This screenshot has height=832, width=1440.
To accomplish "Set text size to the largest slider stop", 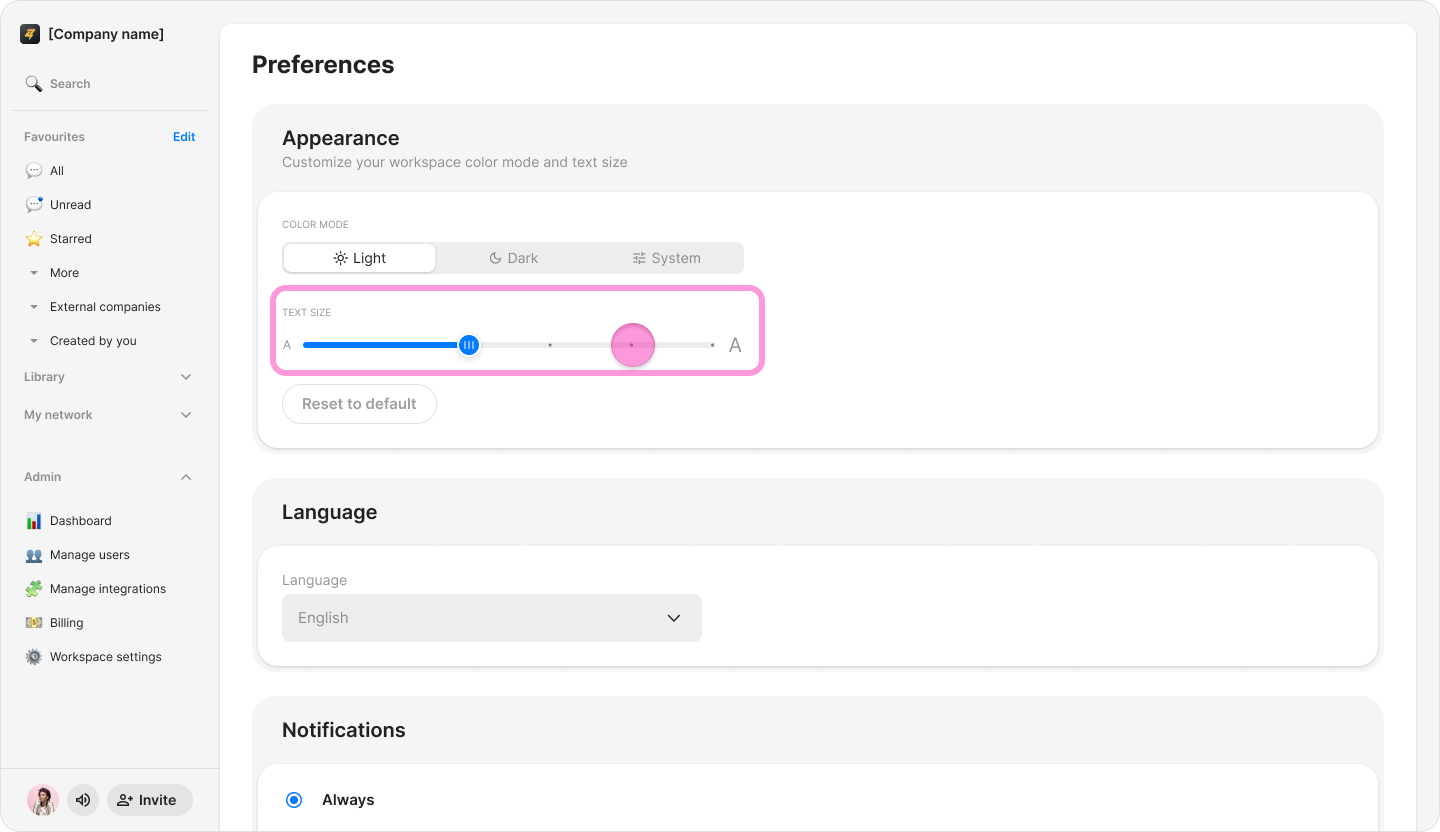I will point(712,345).
